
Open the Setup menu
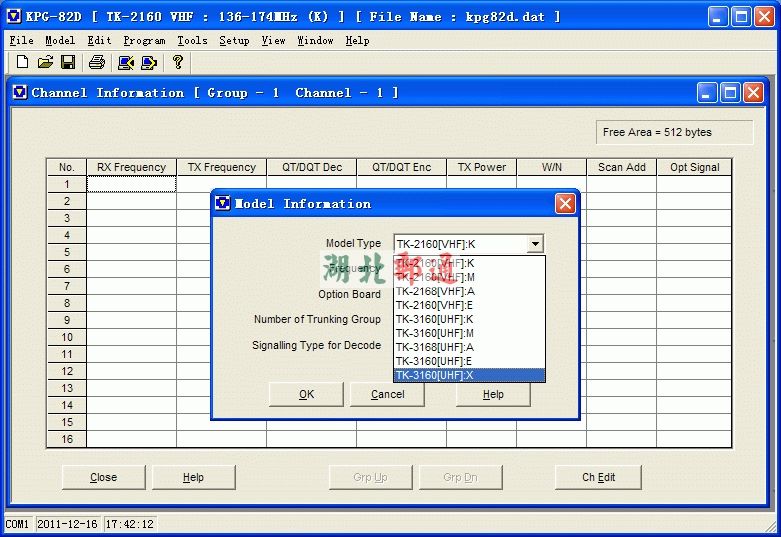[x=234, y=41]
